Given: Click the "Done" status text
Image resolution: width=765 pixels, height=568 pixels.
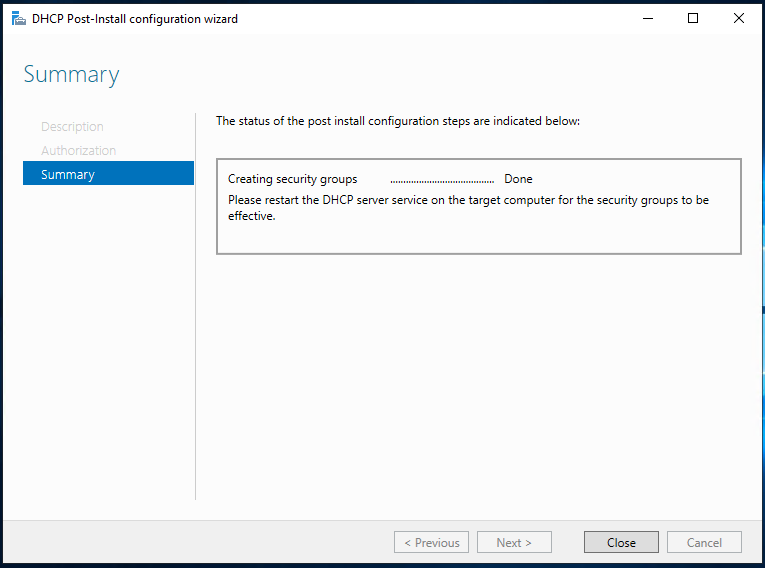Looking at the screenshot, I should [x=518, y=179].
